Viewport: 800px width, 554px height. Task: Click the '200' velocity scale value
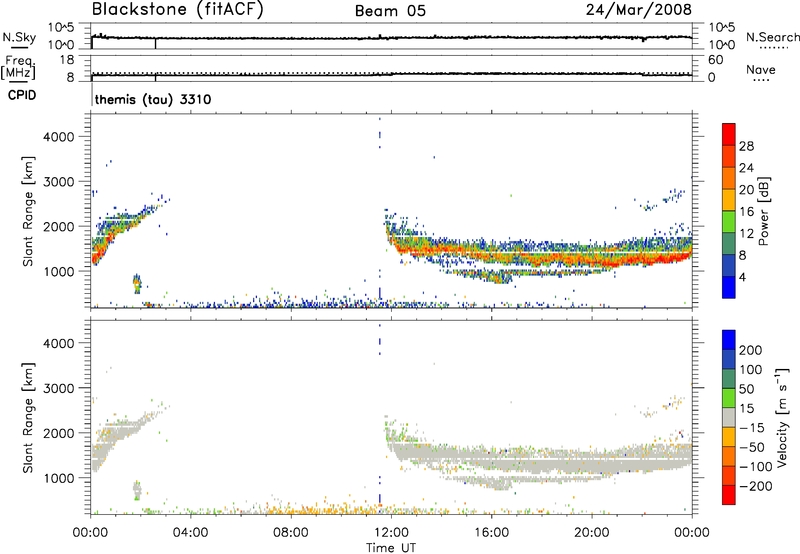pos(751,350)
